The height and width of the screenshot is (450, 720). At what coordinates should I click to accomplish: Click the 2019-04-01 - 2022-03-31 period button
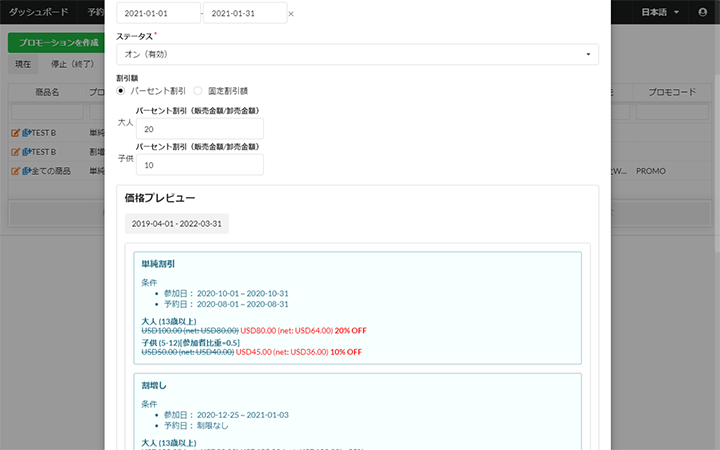177,224
